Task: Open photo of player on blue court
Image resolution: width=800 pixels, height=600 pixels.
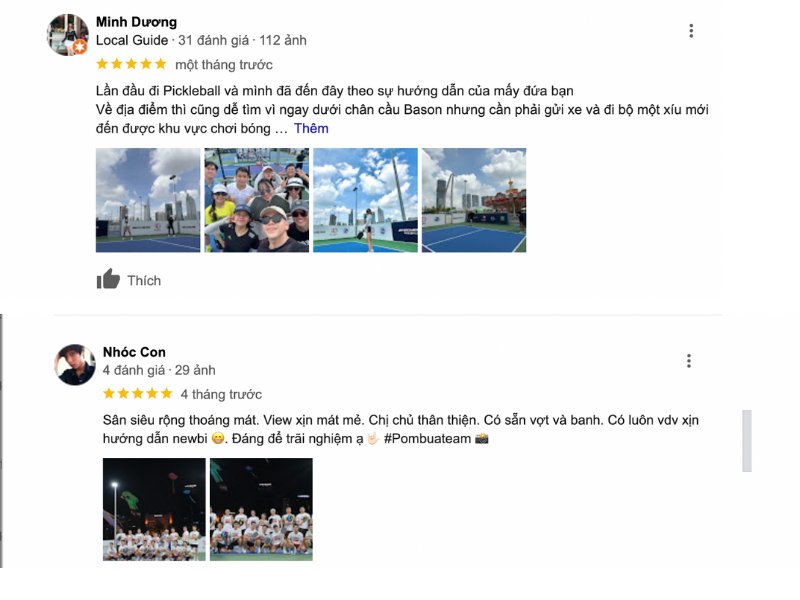Action: [x=365, y=200]
